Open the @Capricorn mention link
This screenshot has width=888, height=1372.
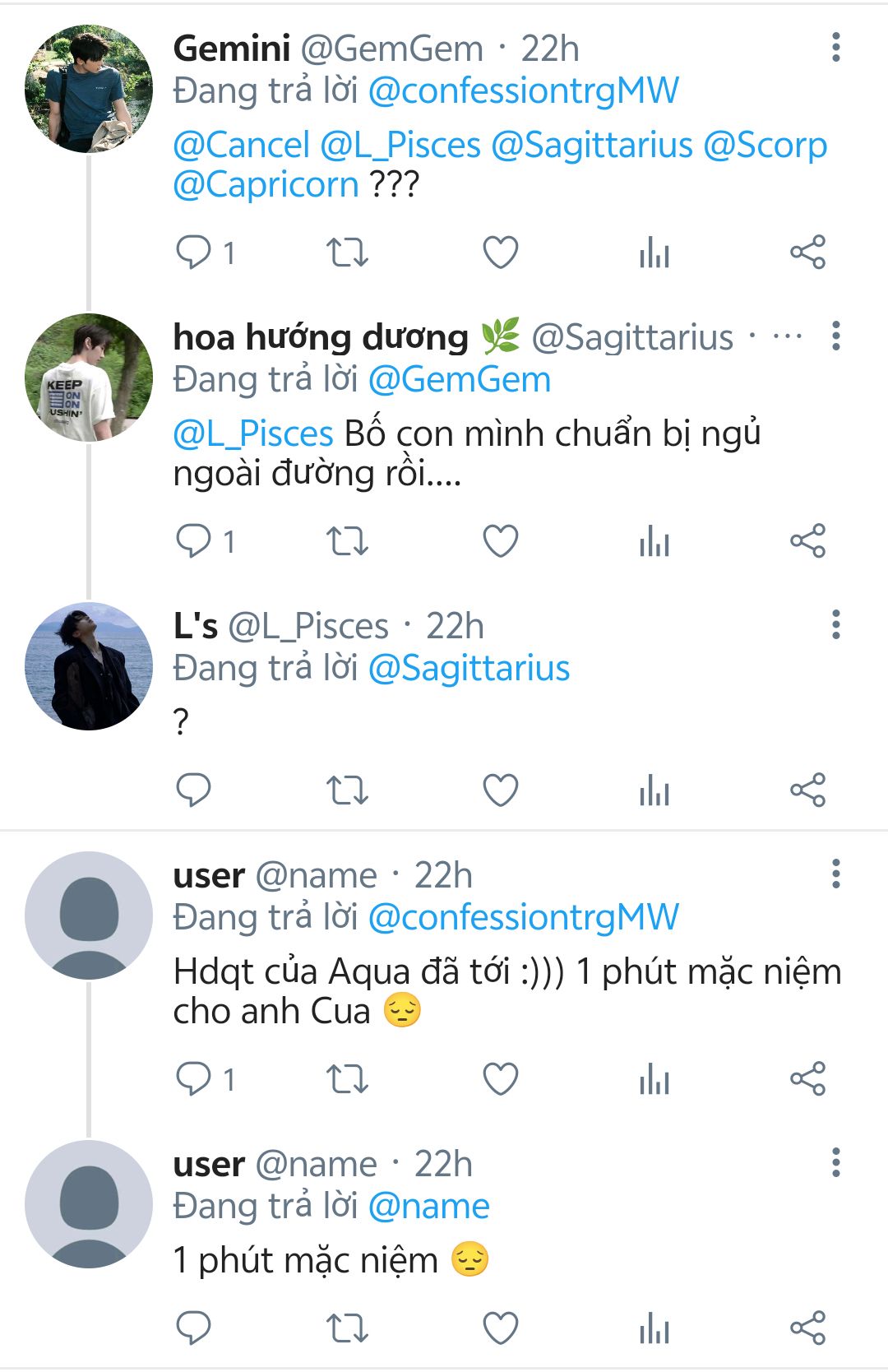[x=266, y=185]
